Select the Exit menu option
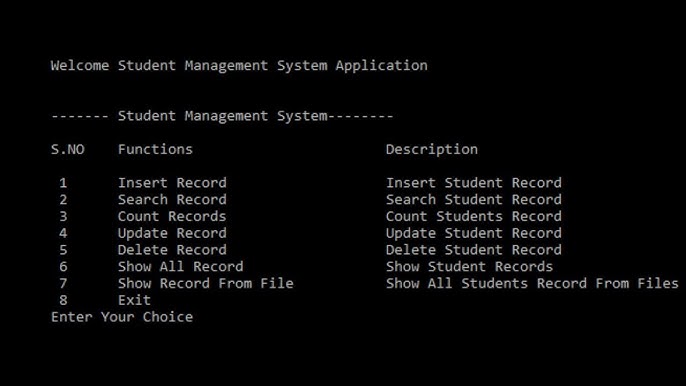Image resolution: width=686 pixels, height=386 pixels. 134,300
